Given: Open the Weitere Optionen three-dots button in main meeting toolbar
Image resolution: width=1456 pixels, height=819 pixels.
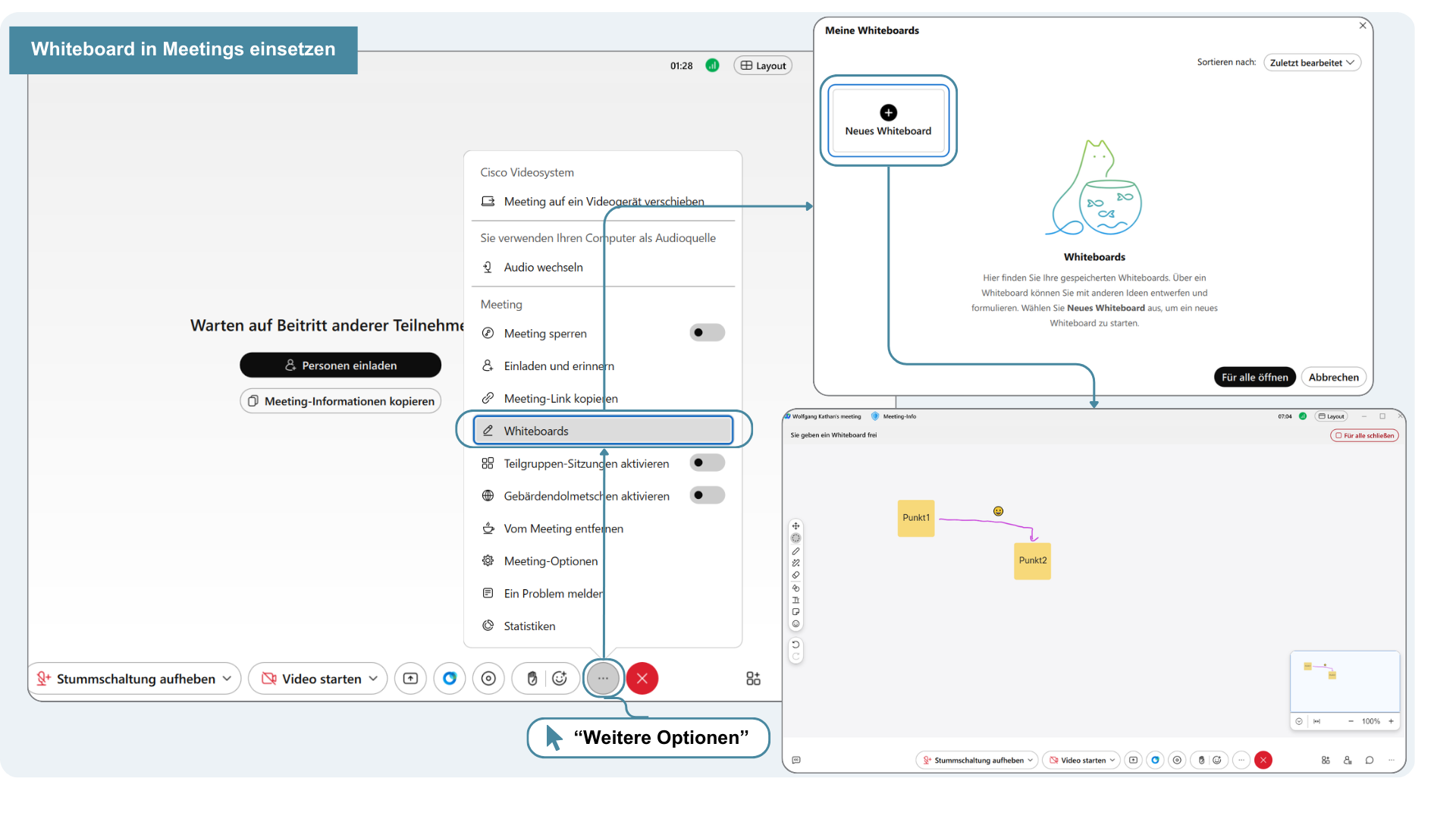Looking at the screenshot, I should coord(603,679).
